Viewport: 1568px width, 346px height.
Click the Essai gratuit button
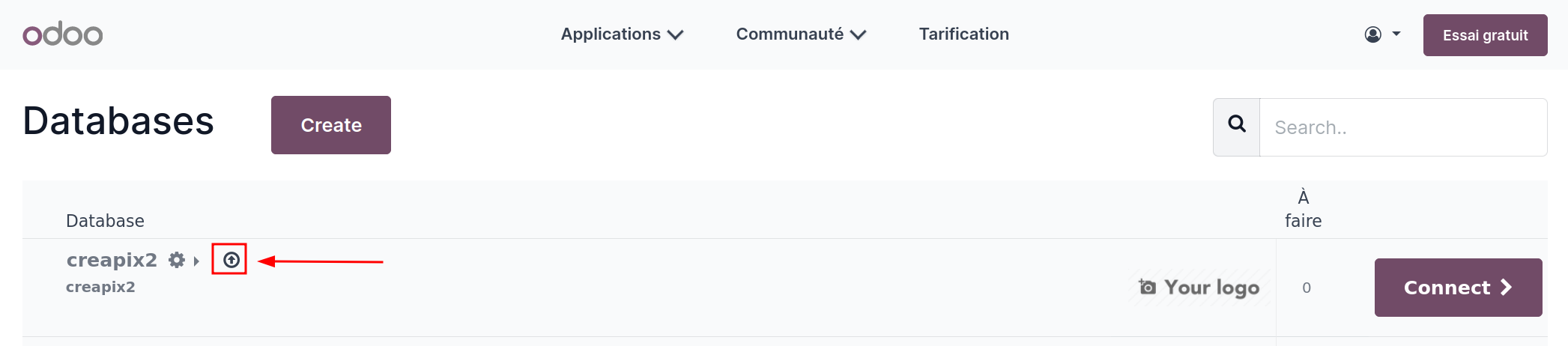[x=1485, y=35]
